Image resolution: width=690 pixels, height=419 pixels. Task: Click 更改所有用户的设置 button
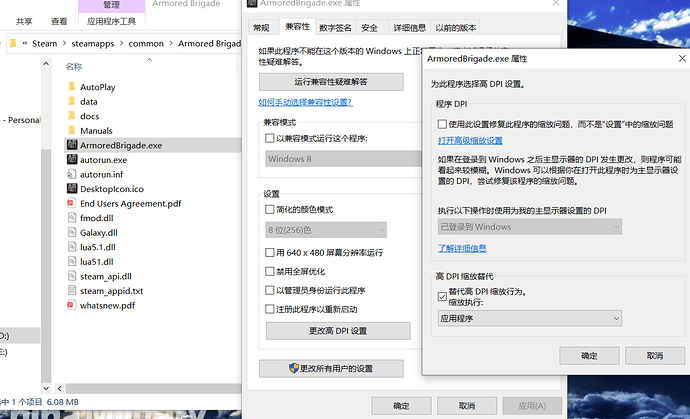click(331, 368)
